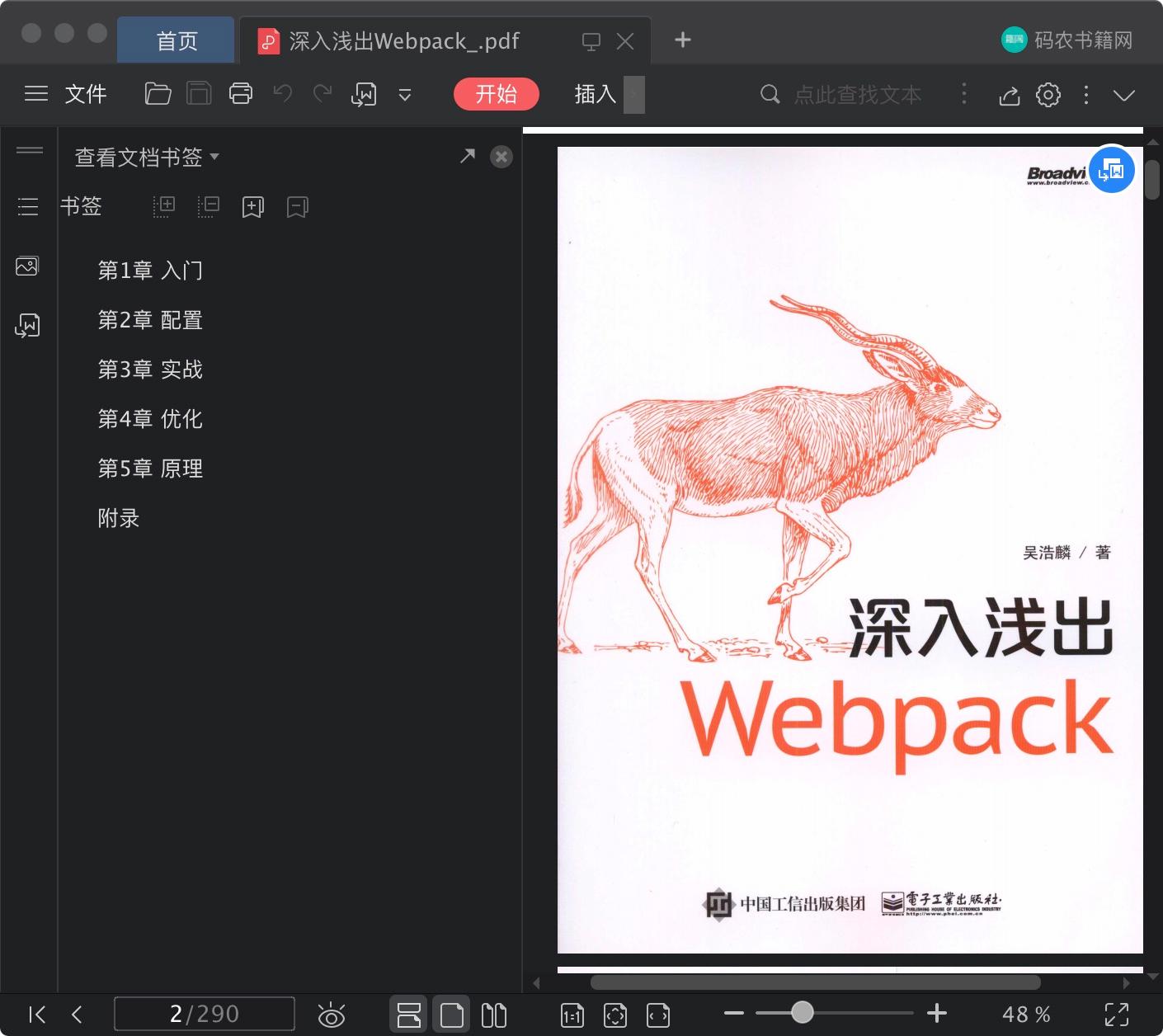Click the vertical scrollbar thumb
Viewport: 1163px width, 1036px height.
point(1152,179)
